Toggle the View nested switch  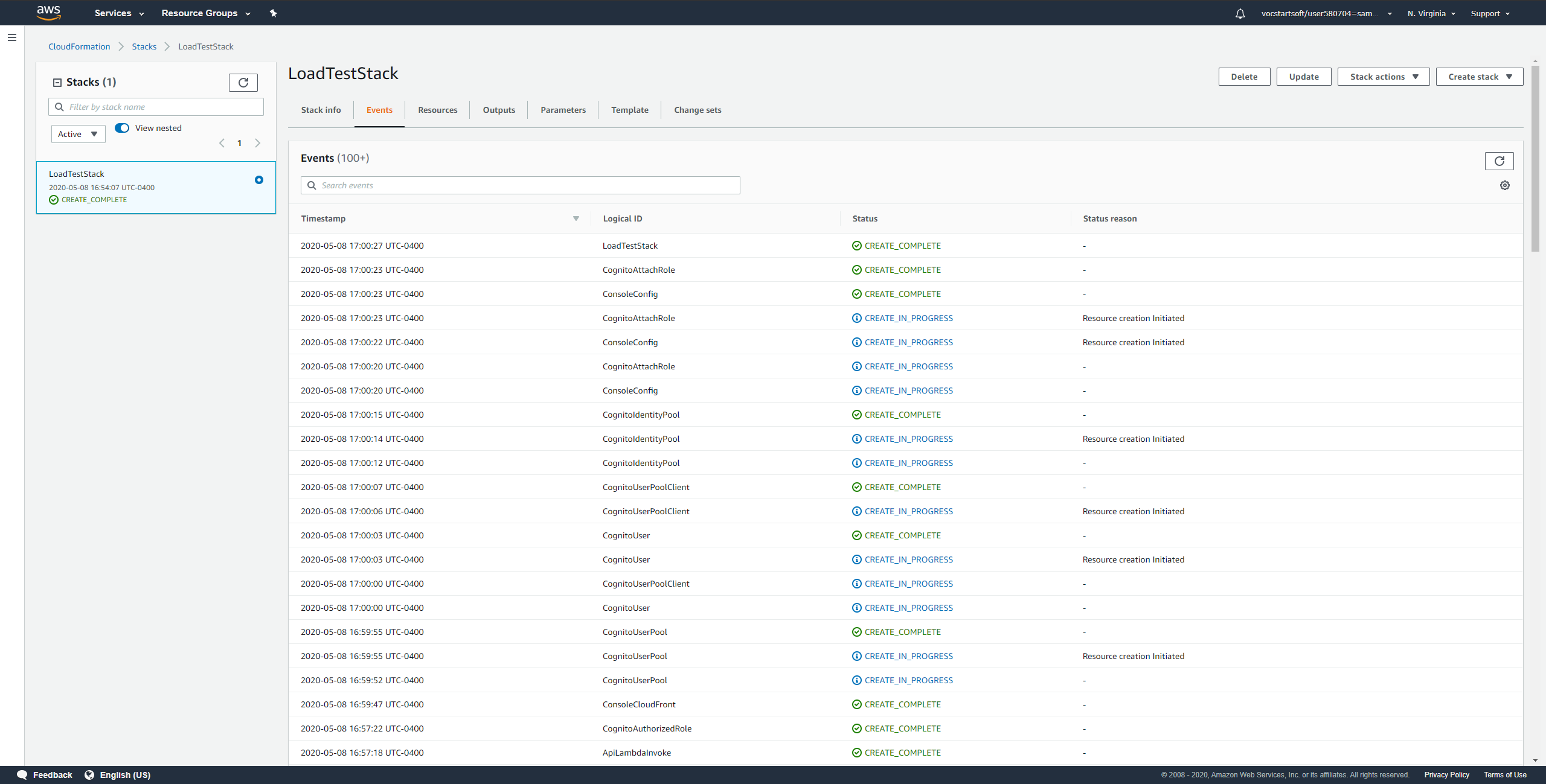tap(122, 128)
